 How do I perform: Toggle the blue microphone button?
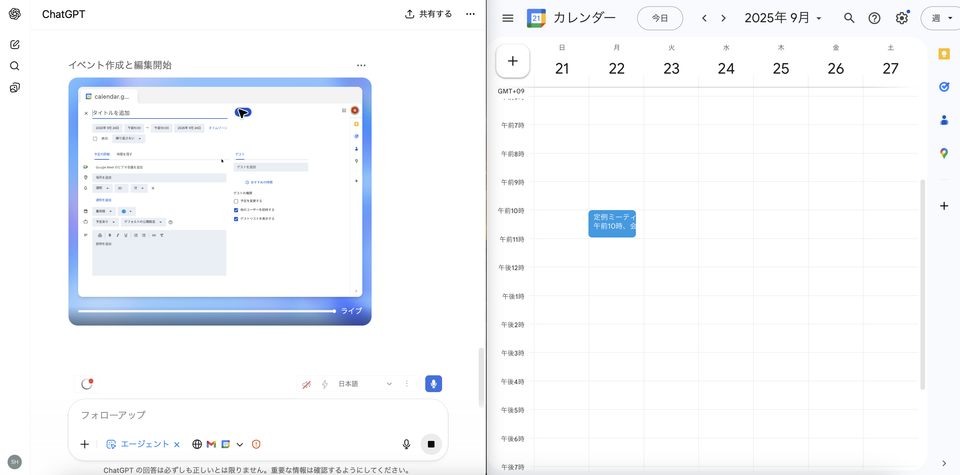tap(433, 384)
